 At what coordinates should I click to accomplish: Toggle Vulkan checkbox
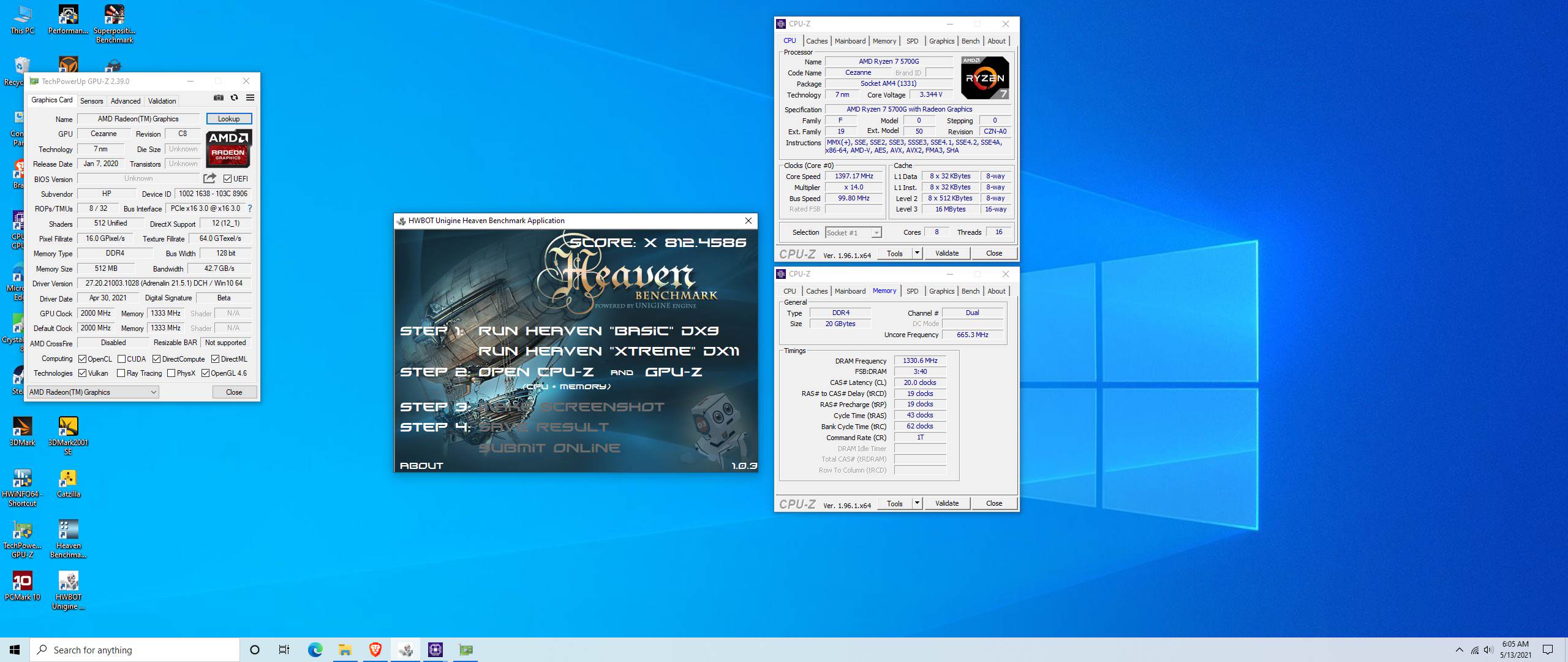[x=83, y=373]
